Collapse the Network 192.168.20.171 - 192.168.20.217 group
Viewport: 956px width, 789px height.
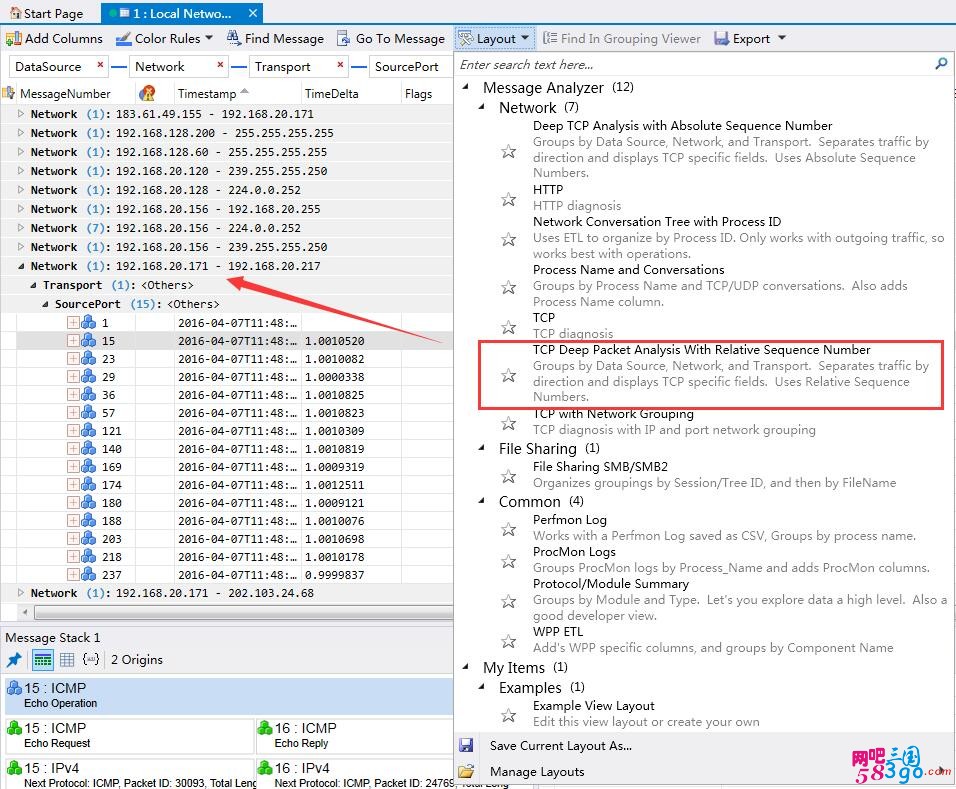(x=21, y=267)
